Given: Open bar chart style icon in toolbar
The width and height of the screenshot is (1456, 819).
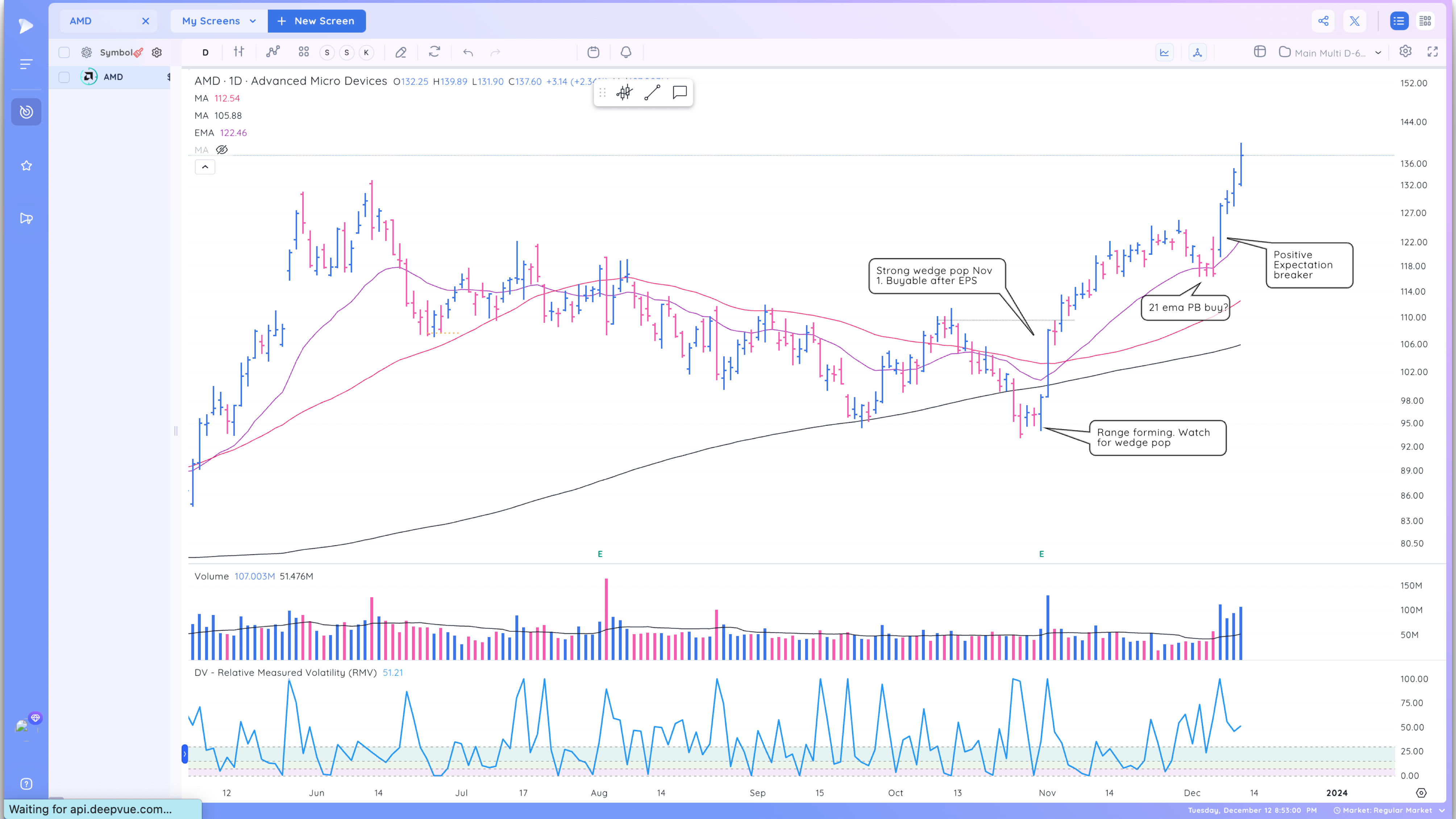Looking at the screenshot, I should (x=239, y=52).
